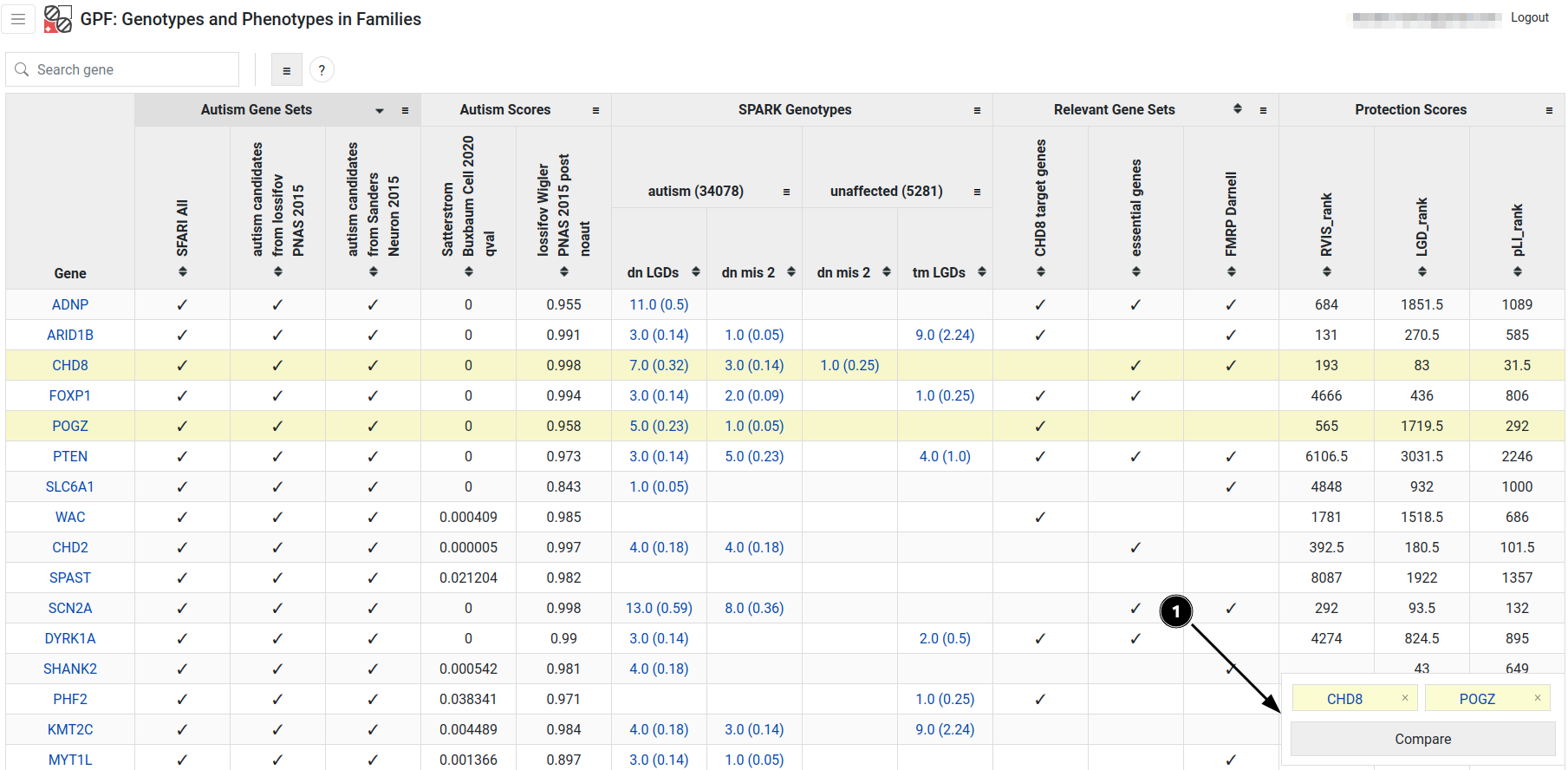Click SCN2A dn LGDs value 13.0 (0.59)

[x=659, y=608]
